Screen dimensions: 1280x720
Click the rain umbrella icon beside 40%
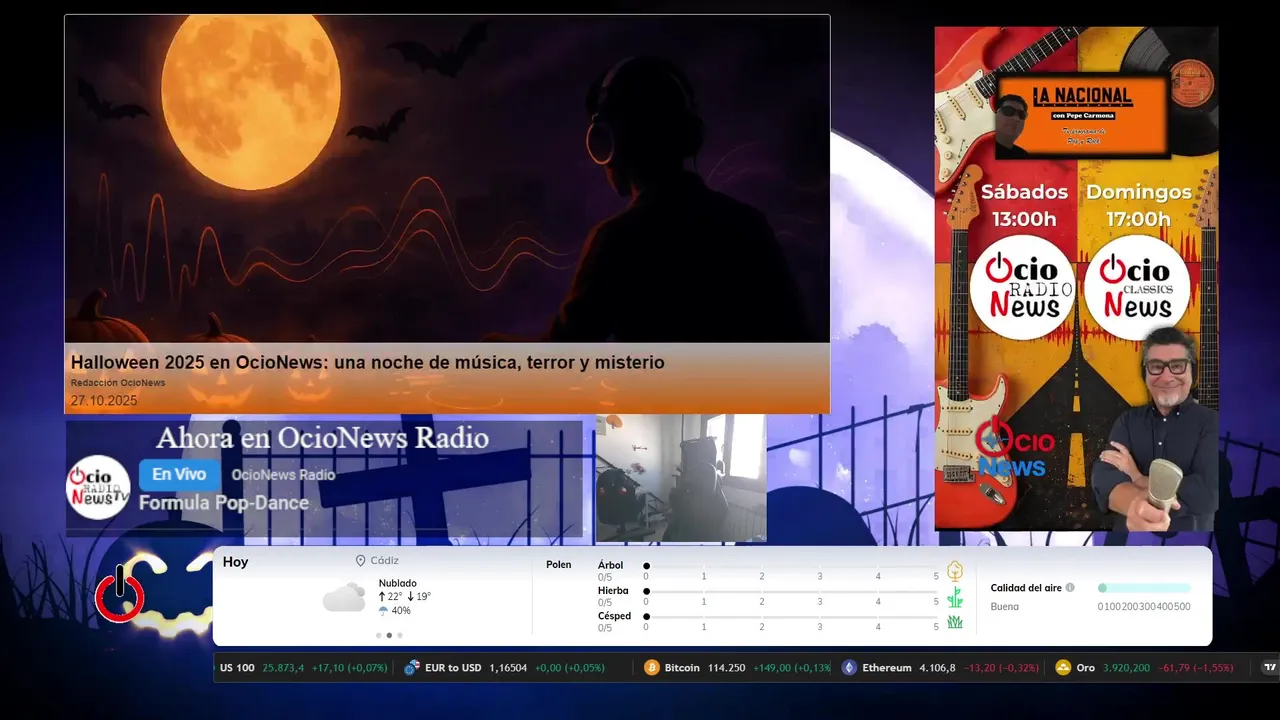[383, 611]
